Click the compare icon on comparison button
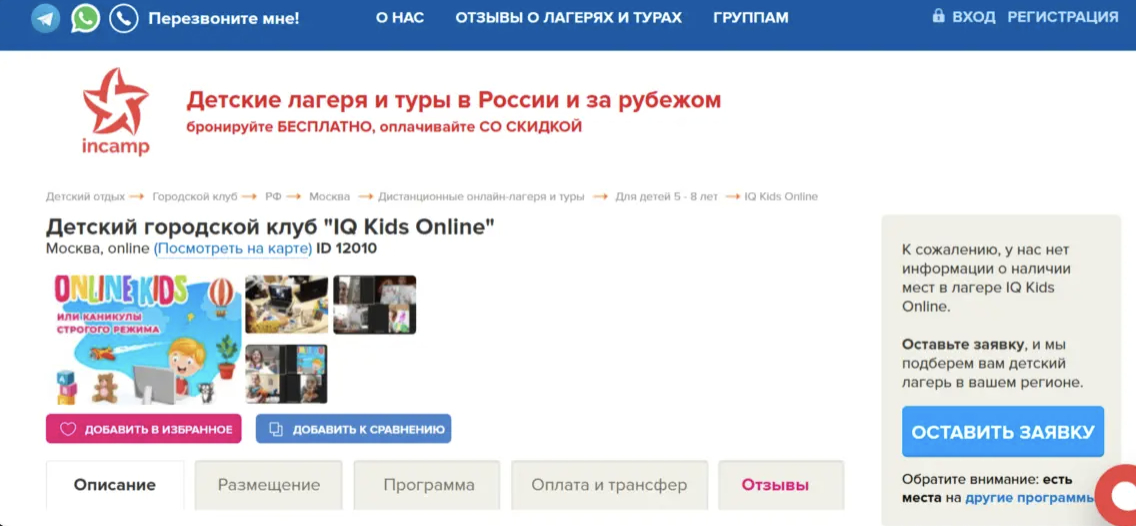The image size is (1136, 526). [x=275, y=429]
